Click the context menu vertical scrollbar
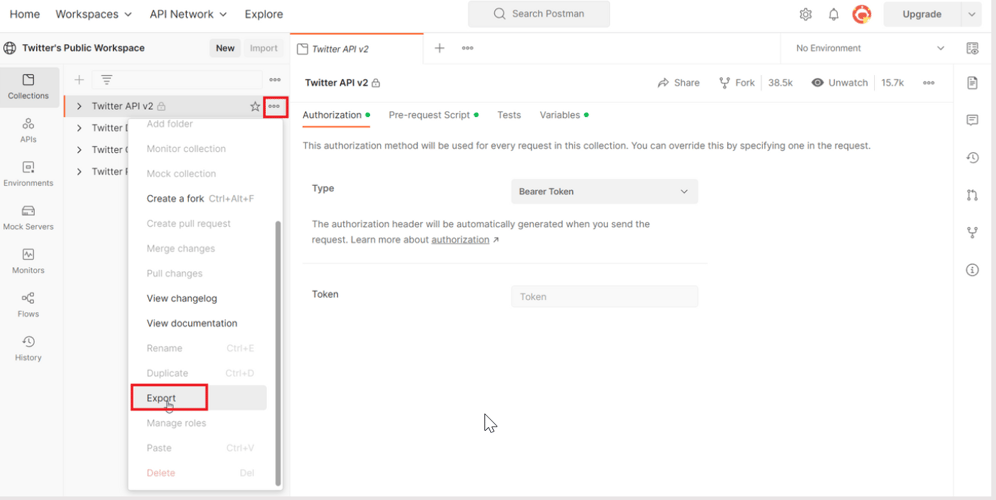The image size is (996, 500). [x=277, y=353]
